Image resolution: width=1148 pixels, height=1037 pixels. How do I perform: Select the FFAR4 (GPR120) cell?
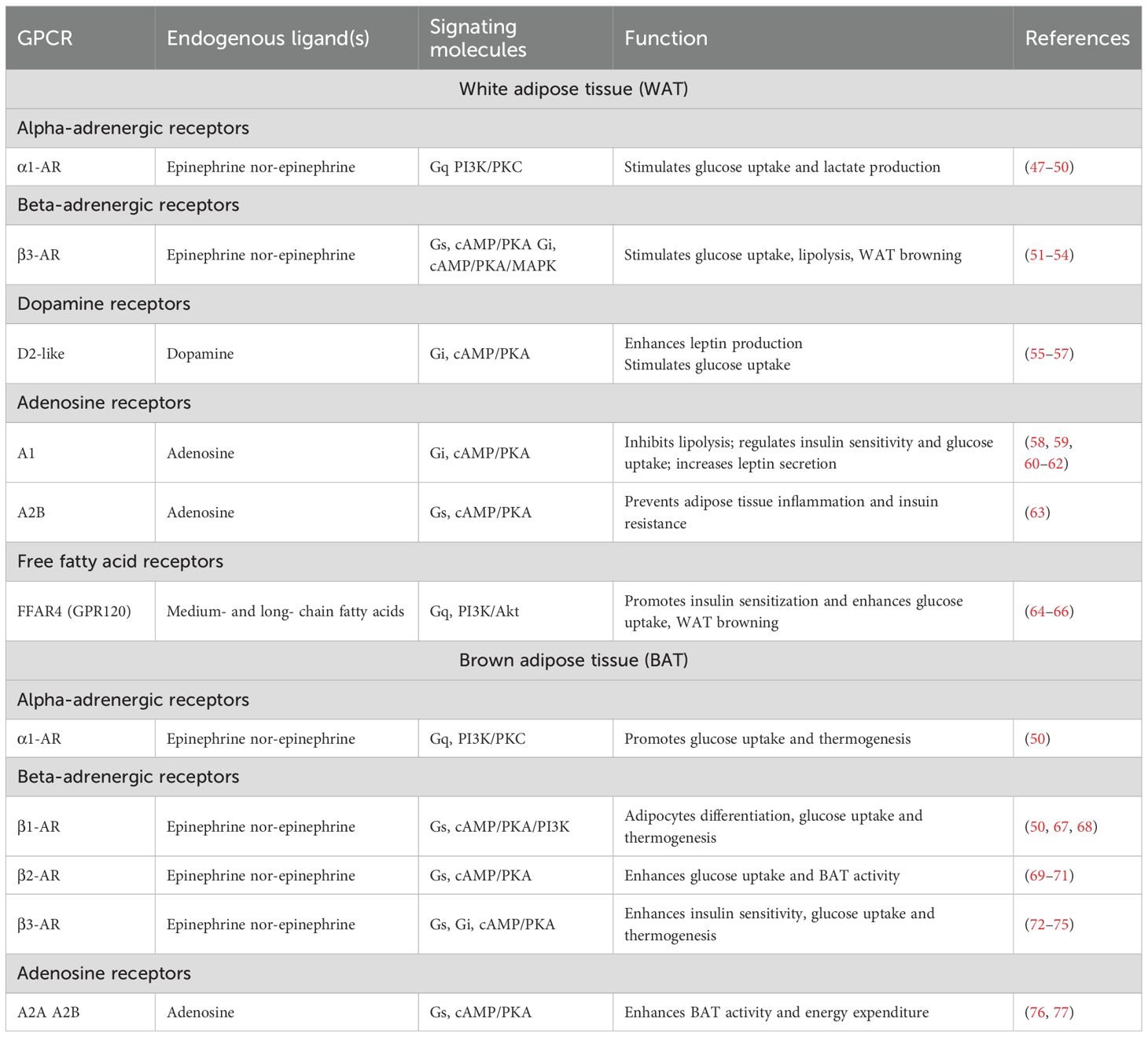[x=74, y=612]
